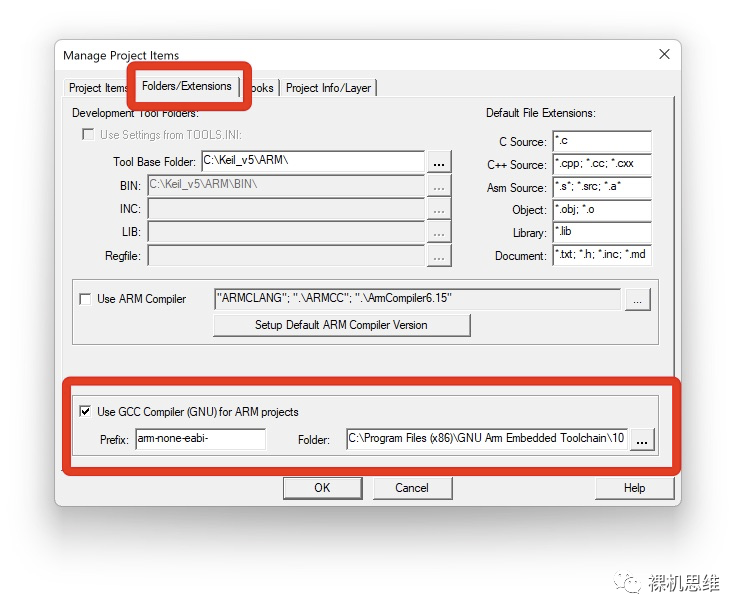Screen dimensions: 743x615
Task: Edit the C++ Source extensions field
Action: click(602, 164)
